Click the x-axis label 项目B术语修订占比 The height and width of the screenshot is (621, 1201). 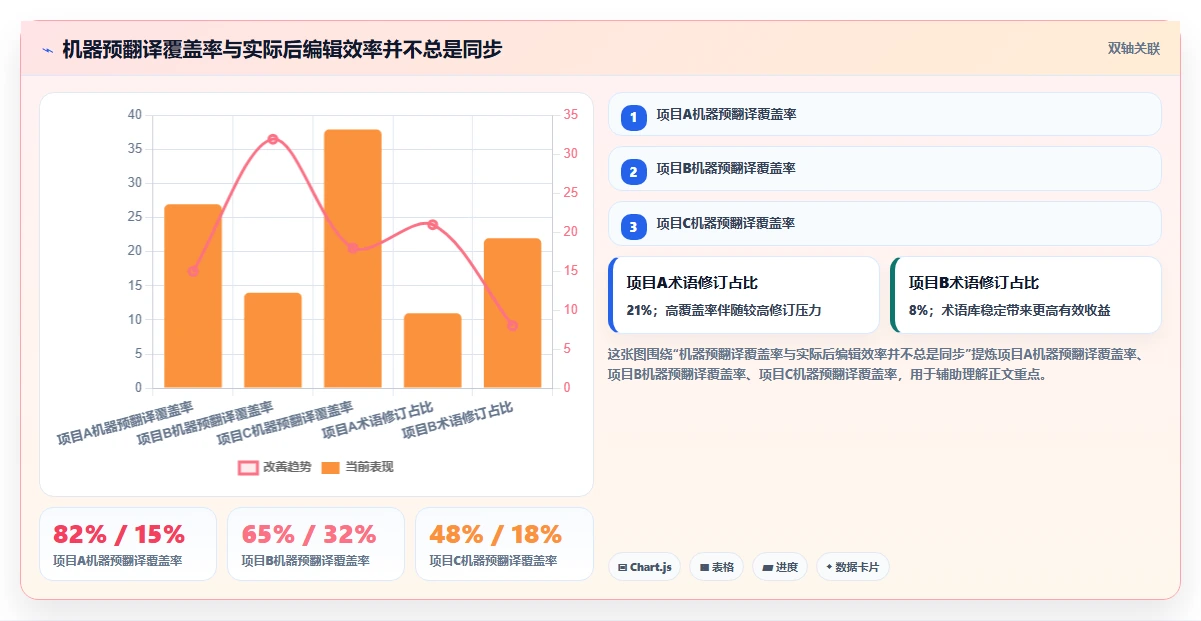[457, 421]
